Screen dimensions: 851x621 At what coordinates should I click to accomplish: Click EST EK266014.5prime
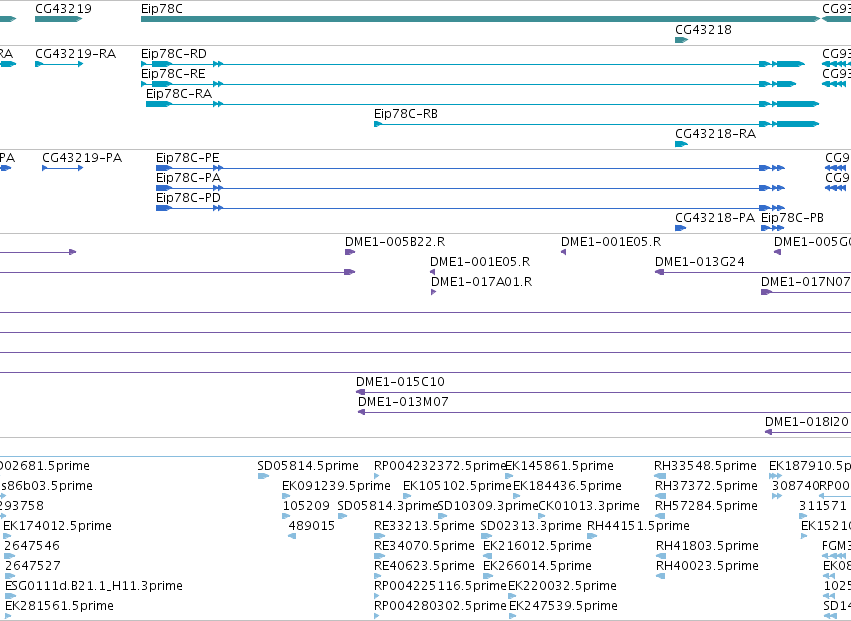[488, 576]
